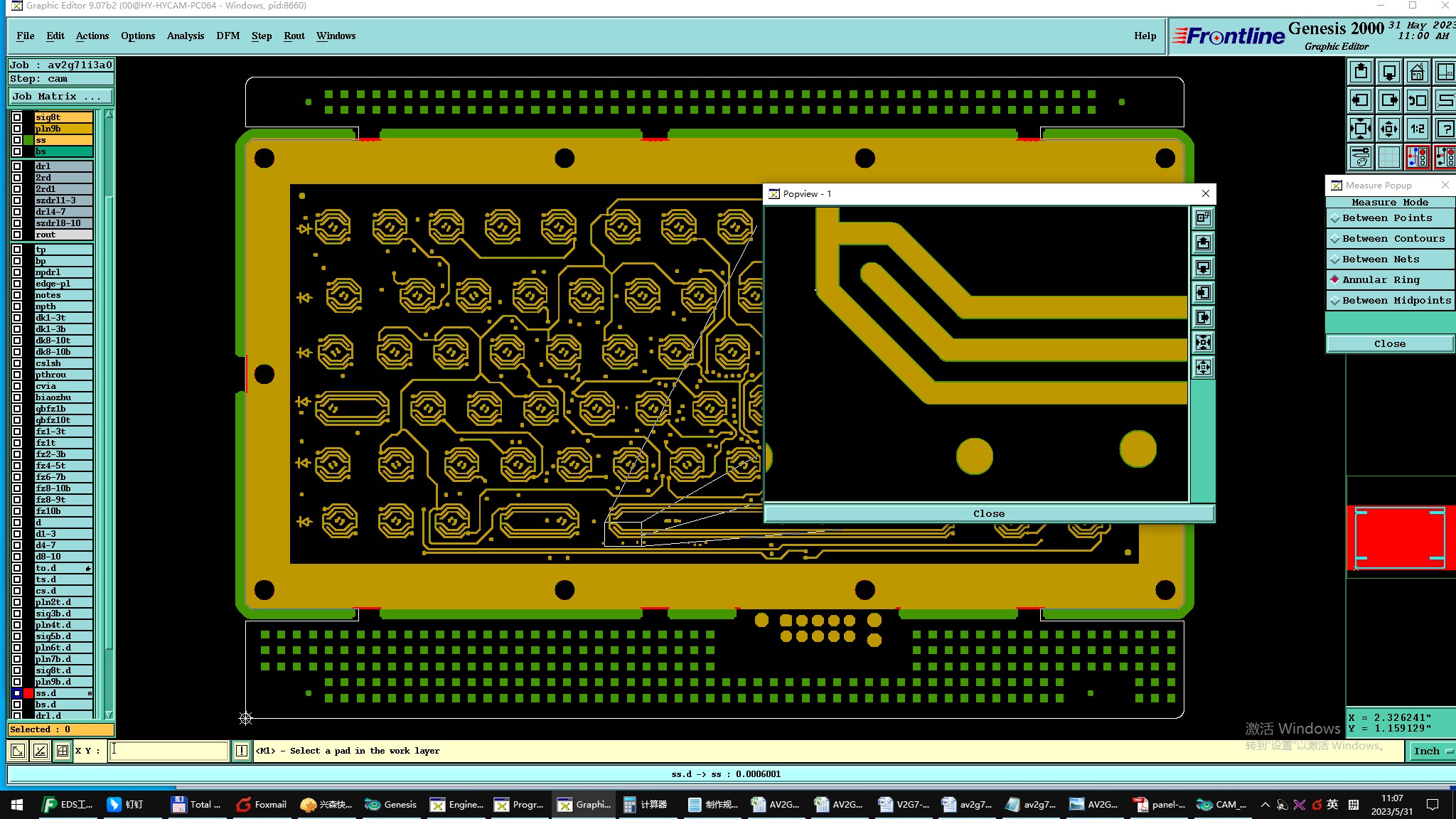Open the Windows menu
The width and height of the screenshot is (1456, 819).
click(336, 36)
